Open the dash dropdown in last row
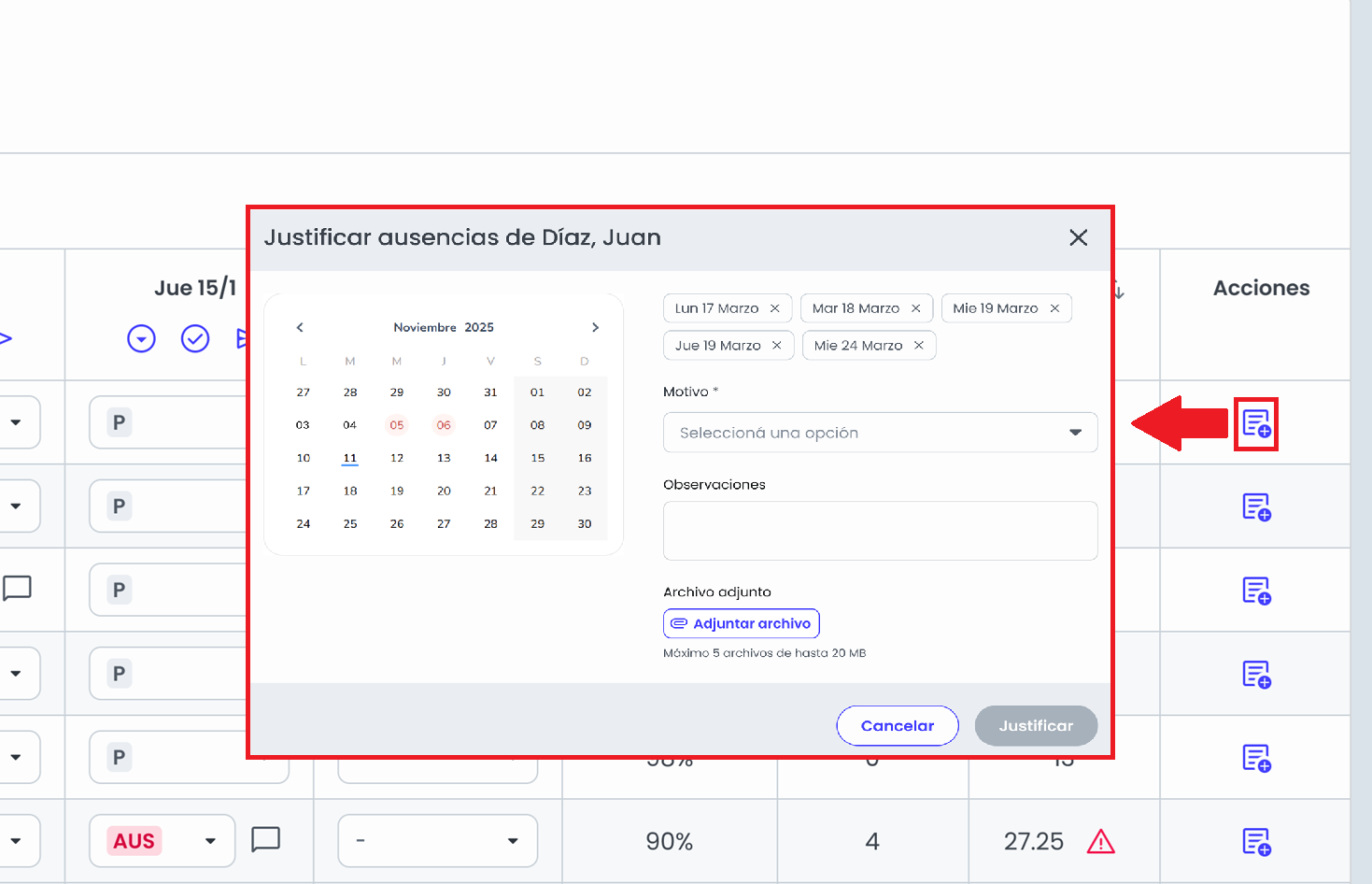Screen dimensions: 1372x884 (x=437, y=841)
